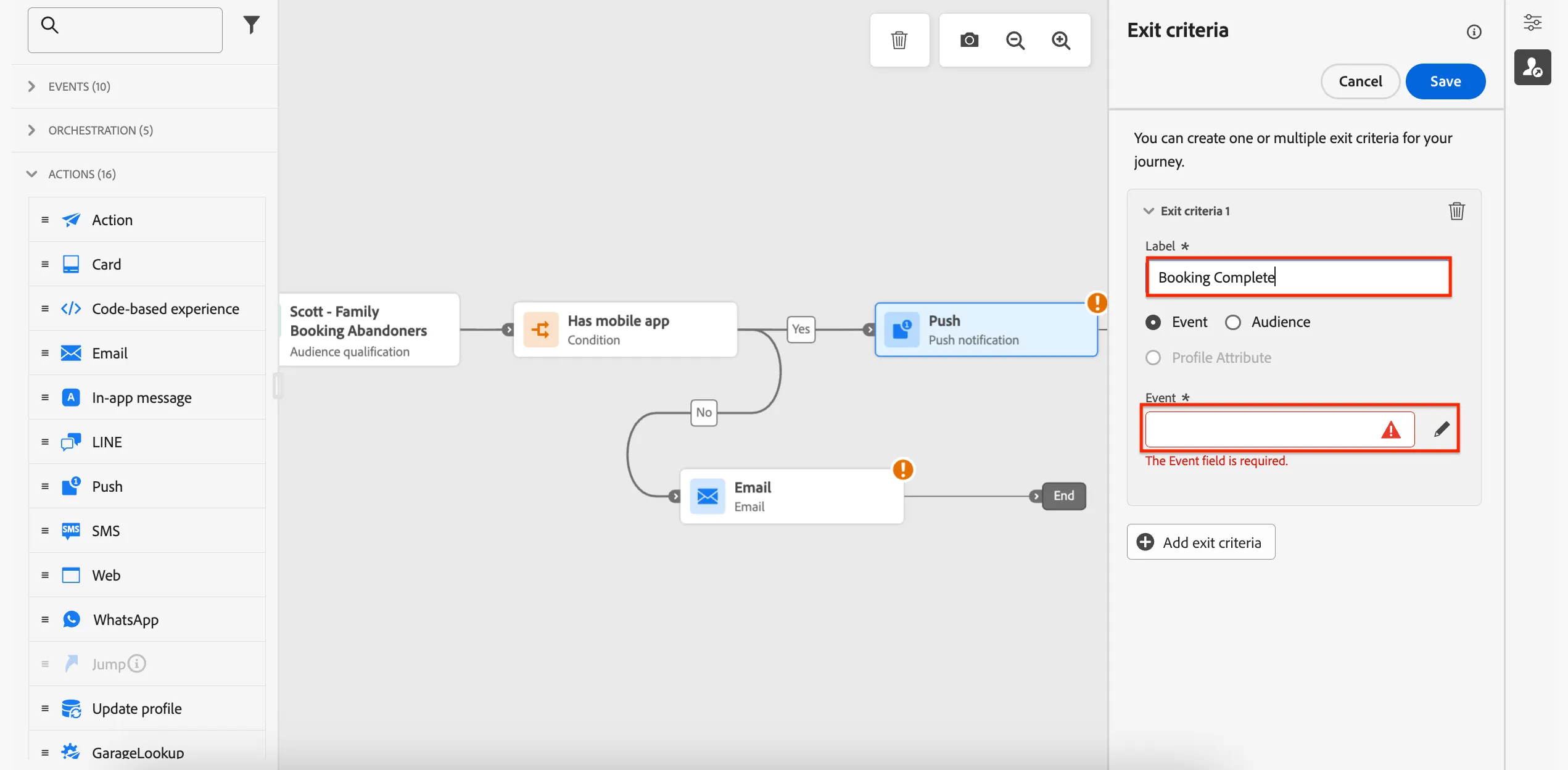
Task: Open journey settings sliders icon
Action: point(1532,22)
